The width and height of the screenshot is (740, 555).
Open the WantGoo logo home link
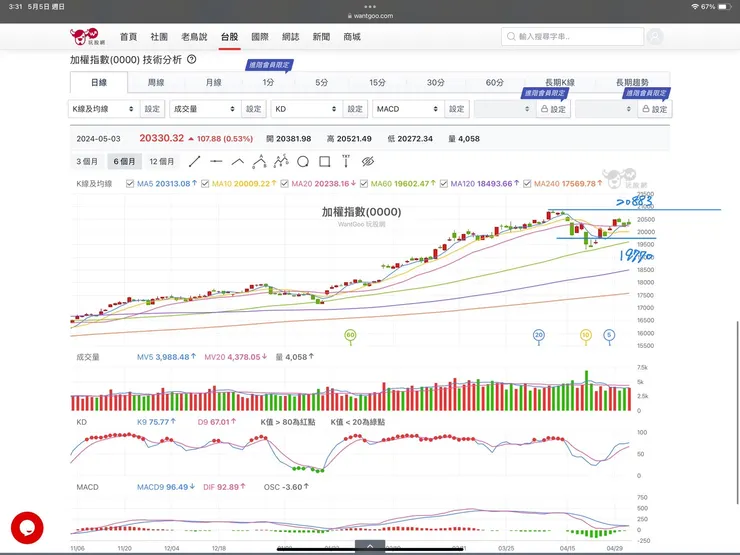pyautogui.click(x=87, y=37)
